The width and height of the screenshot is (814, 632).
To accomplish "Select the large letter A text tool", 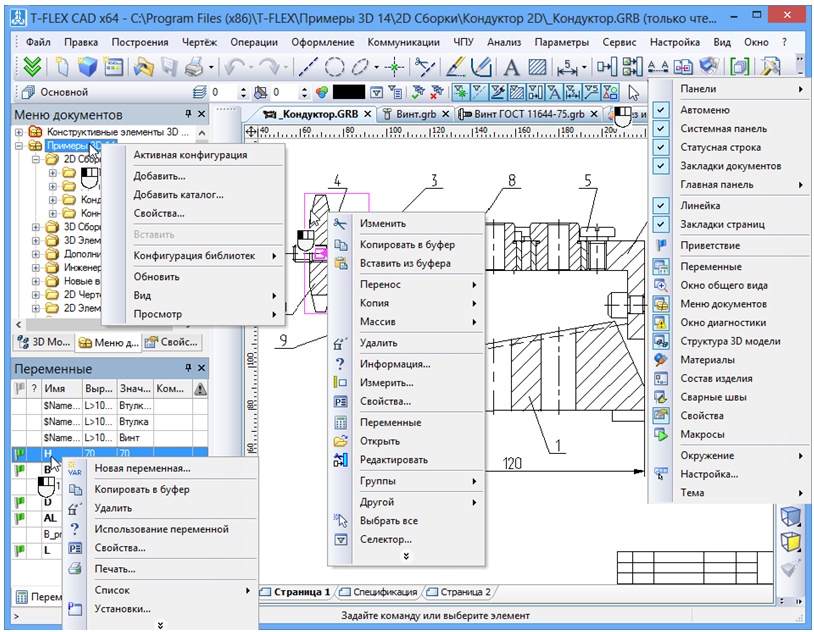I will pos(511,67).
